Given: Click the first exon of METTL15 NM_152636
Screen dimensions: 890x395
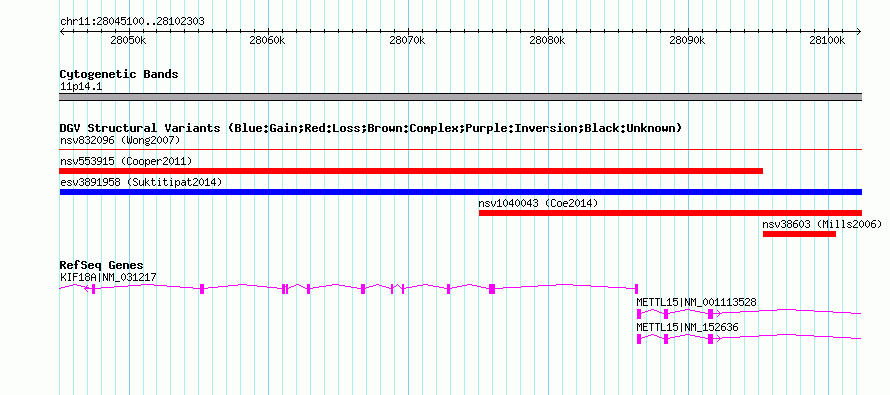Looking at the screenshot, I should coord(639,339).
